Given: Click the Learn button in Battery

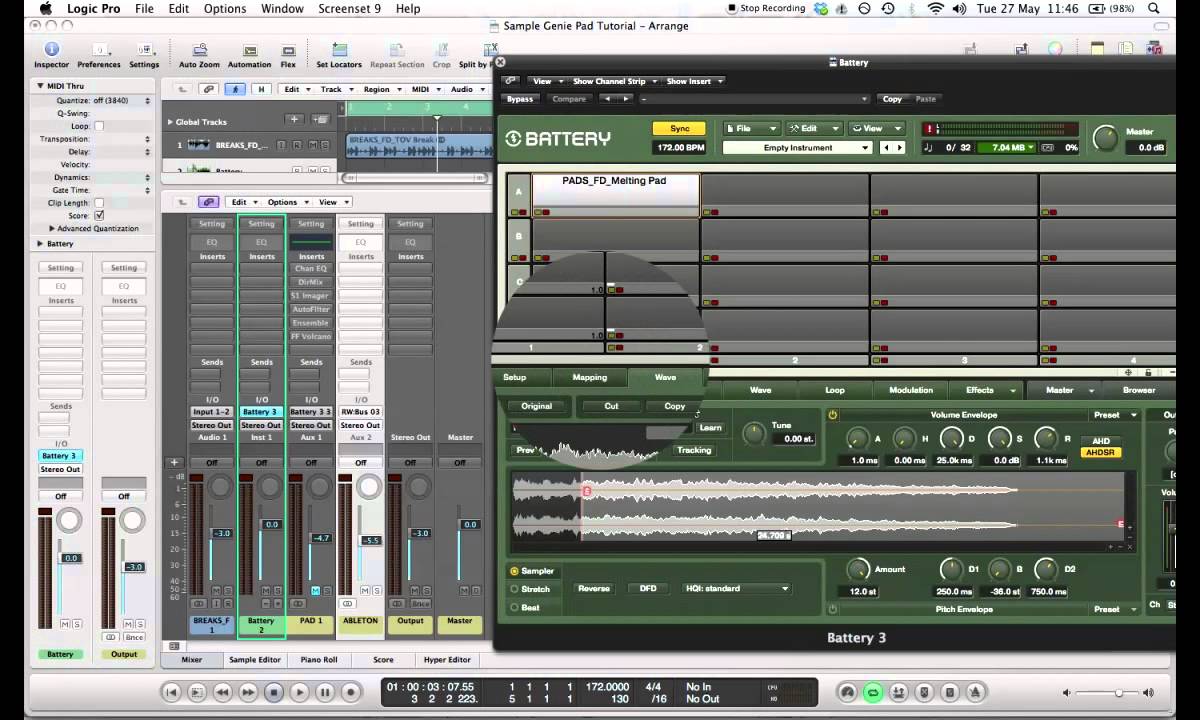Looking at the screenshot, I should pos(710,427).
